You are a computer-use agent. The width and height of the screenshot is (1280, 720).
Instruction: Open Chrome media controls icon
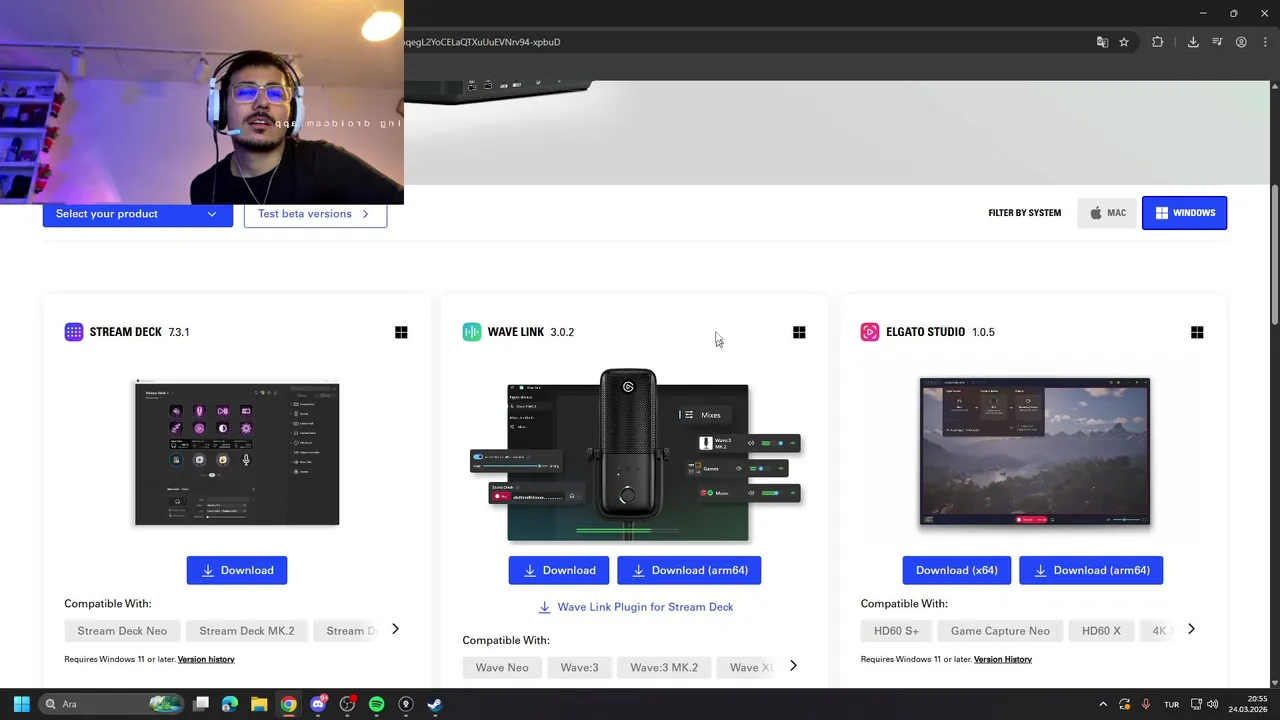[x=1217, y=42]
